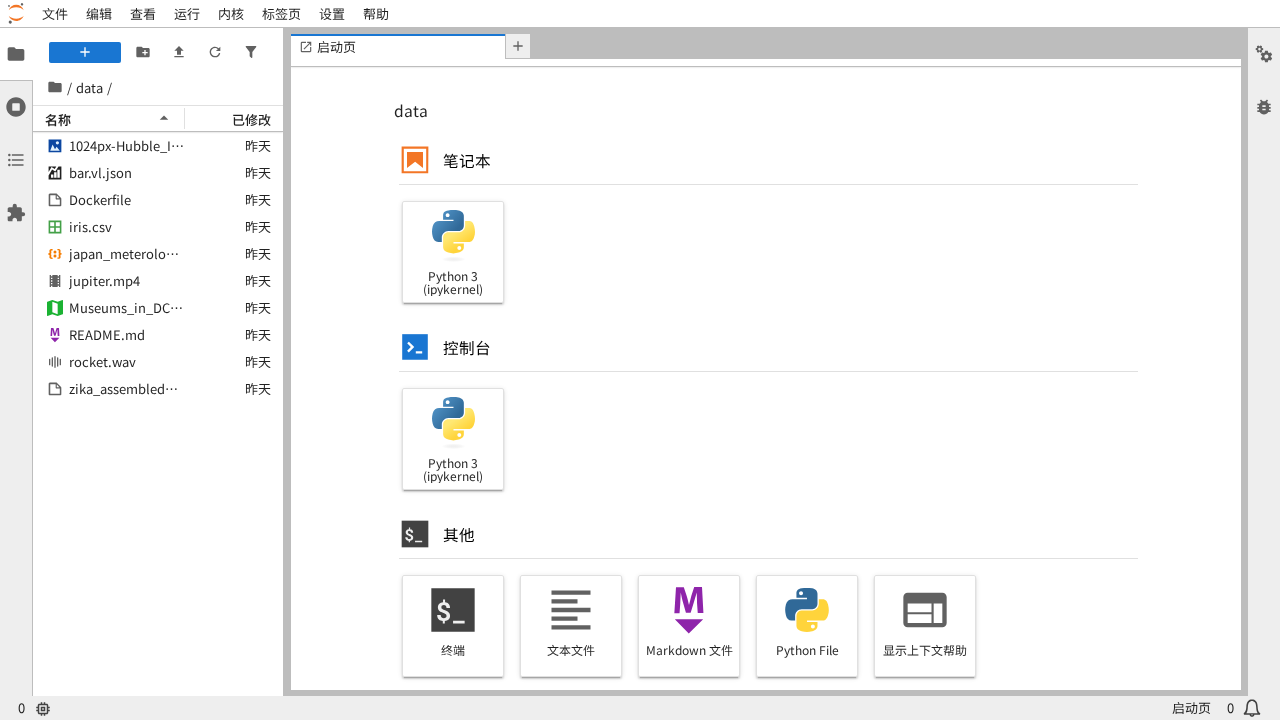Open the Extension Manager puzzle icon
Image resolution: width=1280 pixels, height=720 pixels.
point(16,213)
